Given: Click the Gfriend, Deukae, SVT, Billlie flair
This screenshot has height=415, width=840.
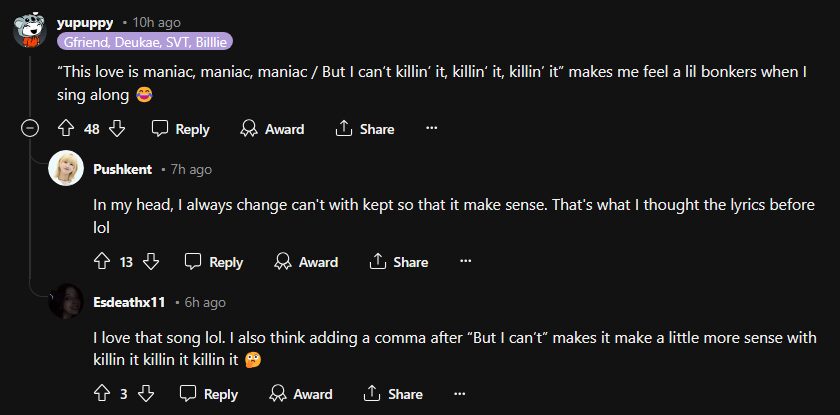Looking at the screenshot, I should coord(145,41).
